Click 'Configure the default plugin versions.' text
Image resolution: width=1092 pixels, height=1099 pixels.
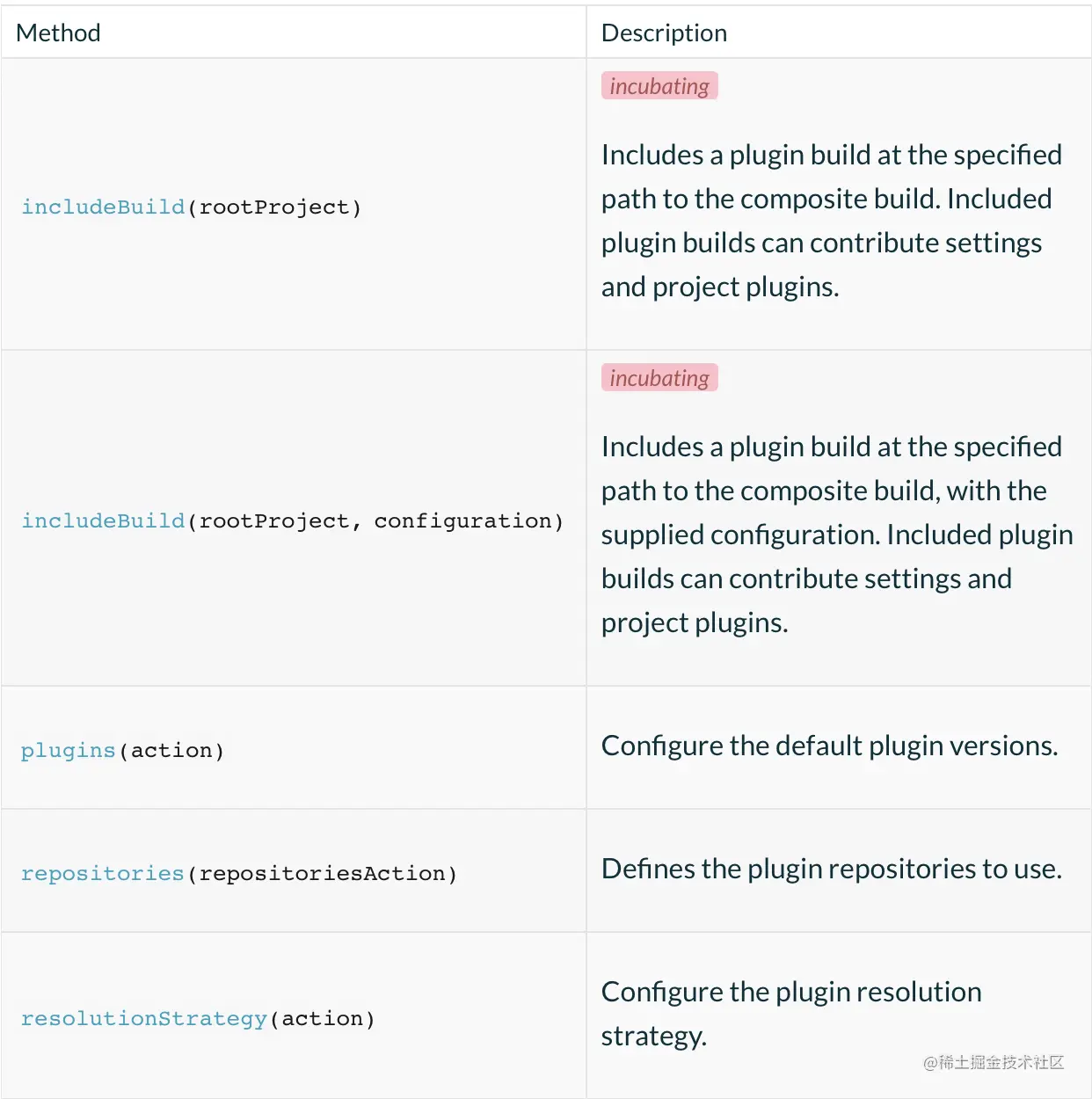click(829, 746)
